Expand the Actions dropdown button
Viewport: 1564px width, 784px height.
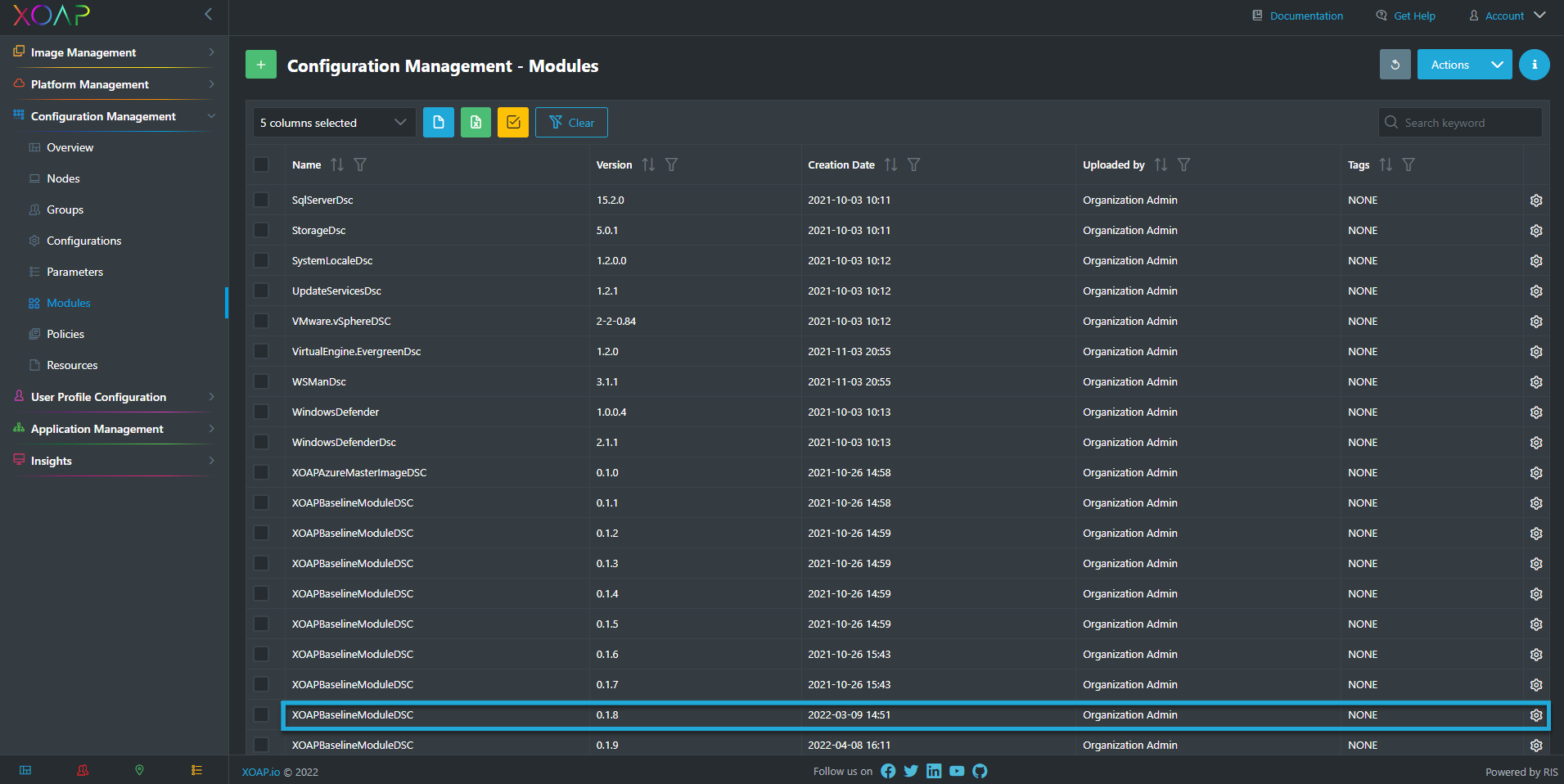[x=1497, y=65]
